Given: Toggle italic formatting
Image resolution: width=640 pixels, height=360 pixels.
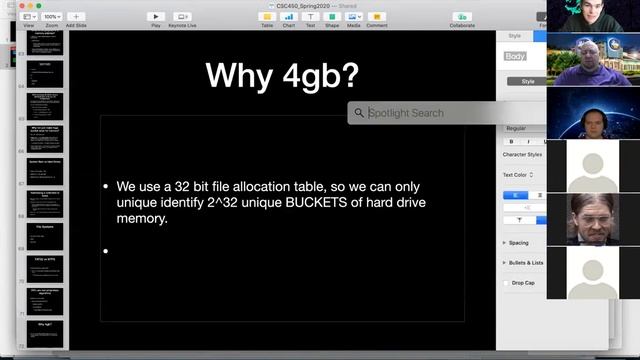Looking at the screenshot, I should tap(528, 142).
